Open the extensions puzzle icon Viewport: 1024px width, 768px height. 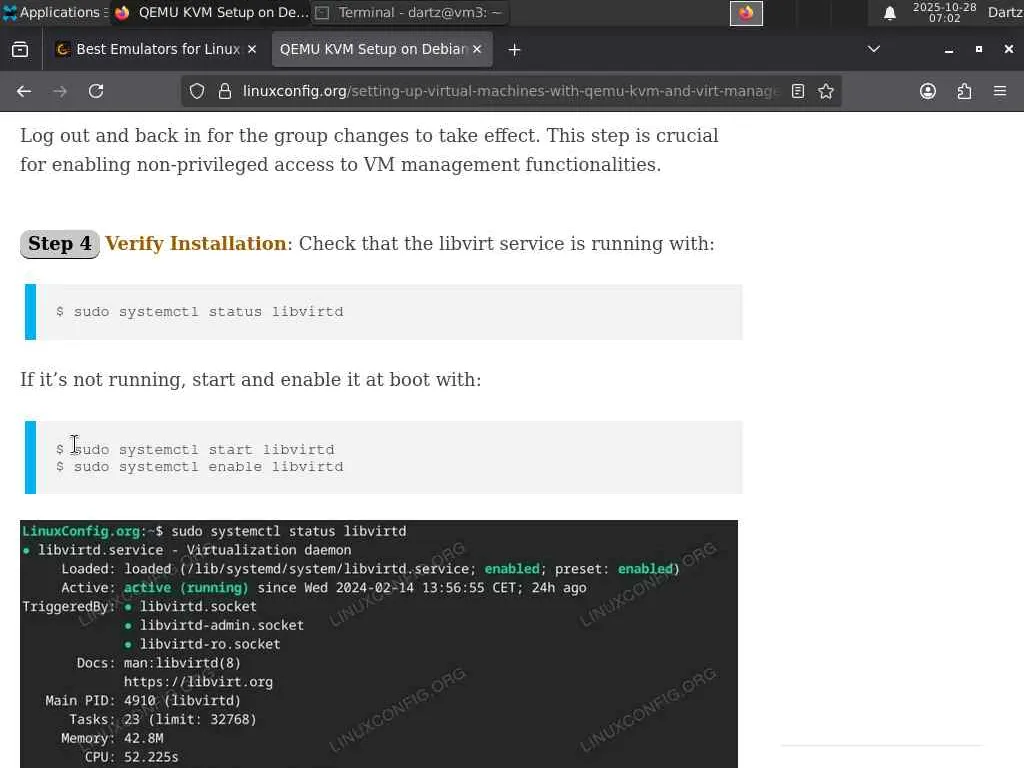964,91
